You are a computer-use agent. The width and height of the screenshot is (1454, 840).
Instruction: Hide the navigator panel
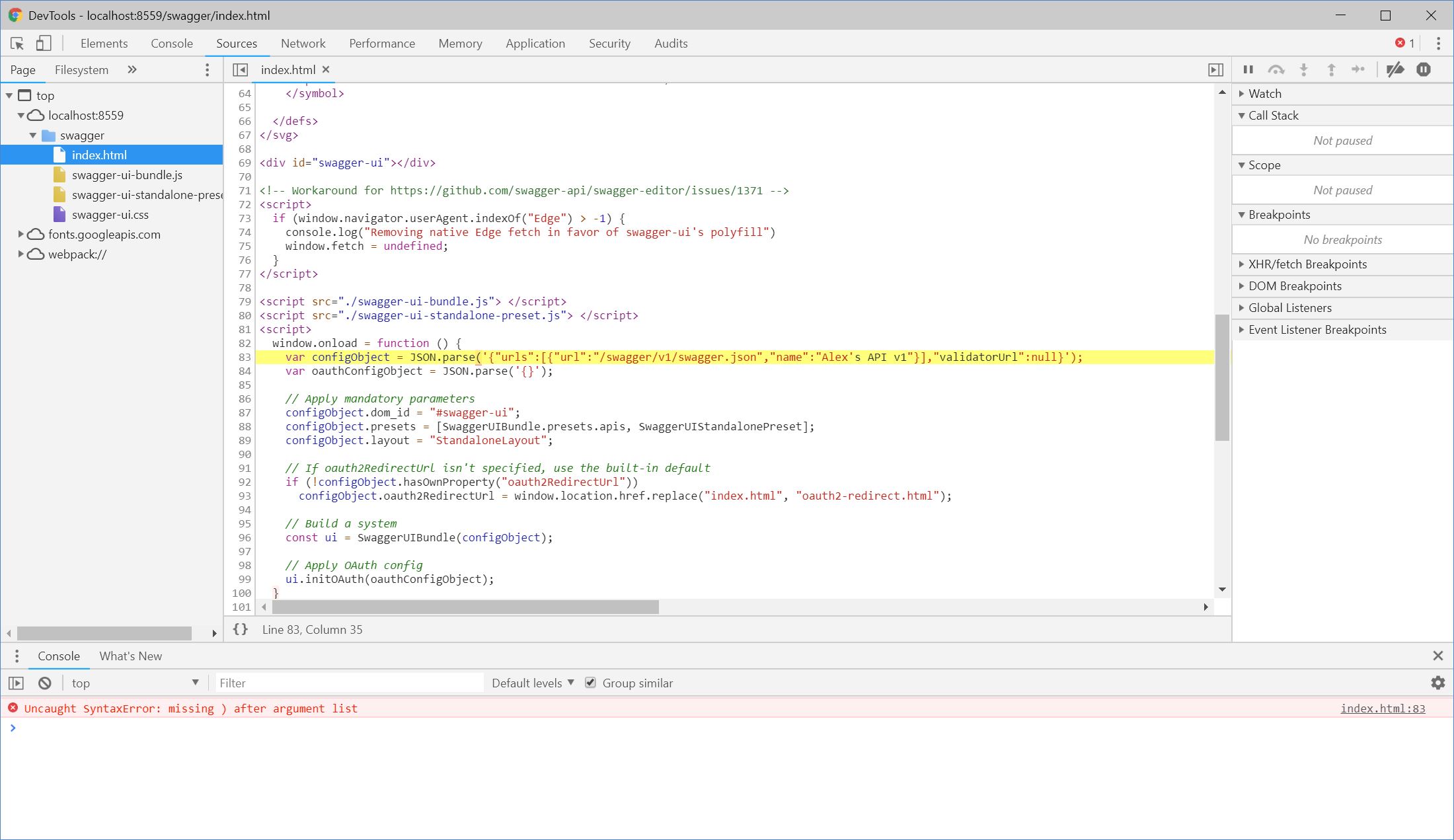240,69
